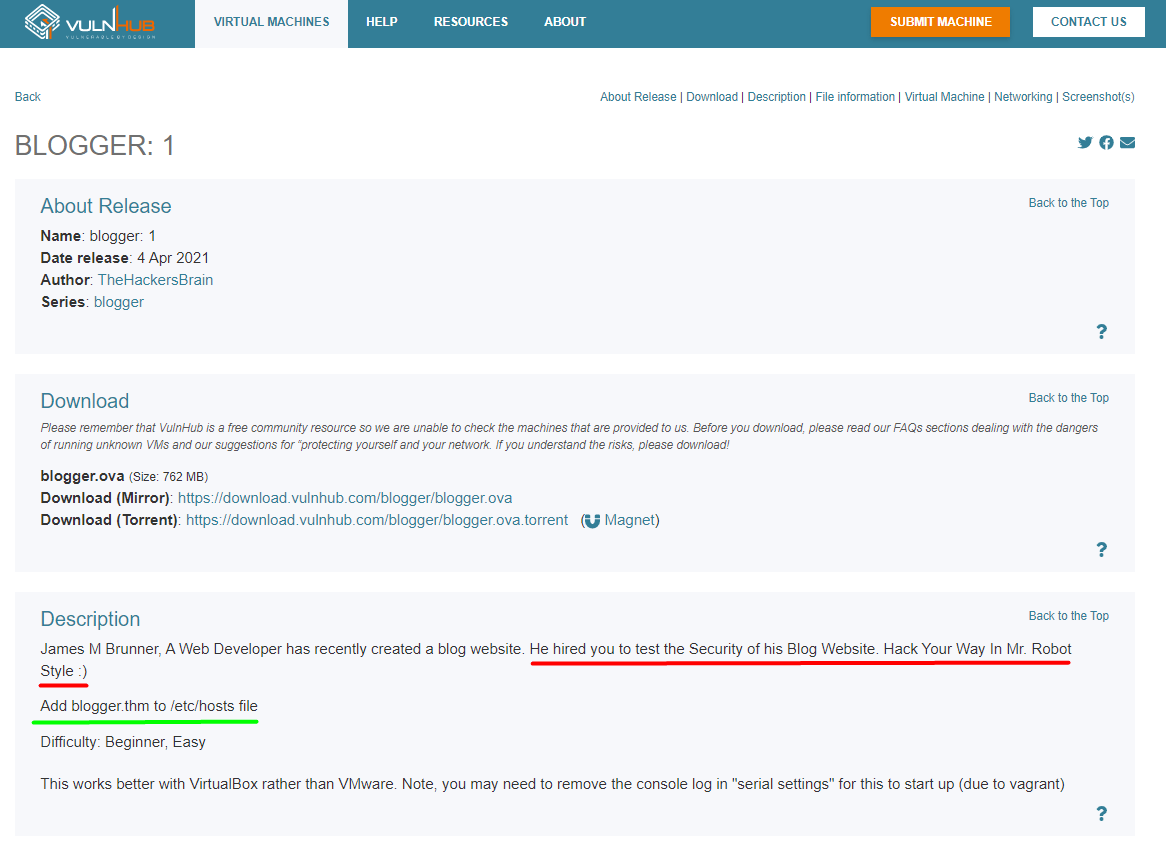Image resolution: width=1166 pixels, height=844 pixels.
Task: Click 'Difficulty: Beginner, Easy' text
Action: tap(123, 742)
